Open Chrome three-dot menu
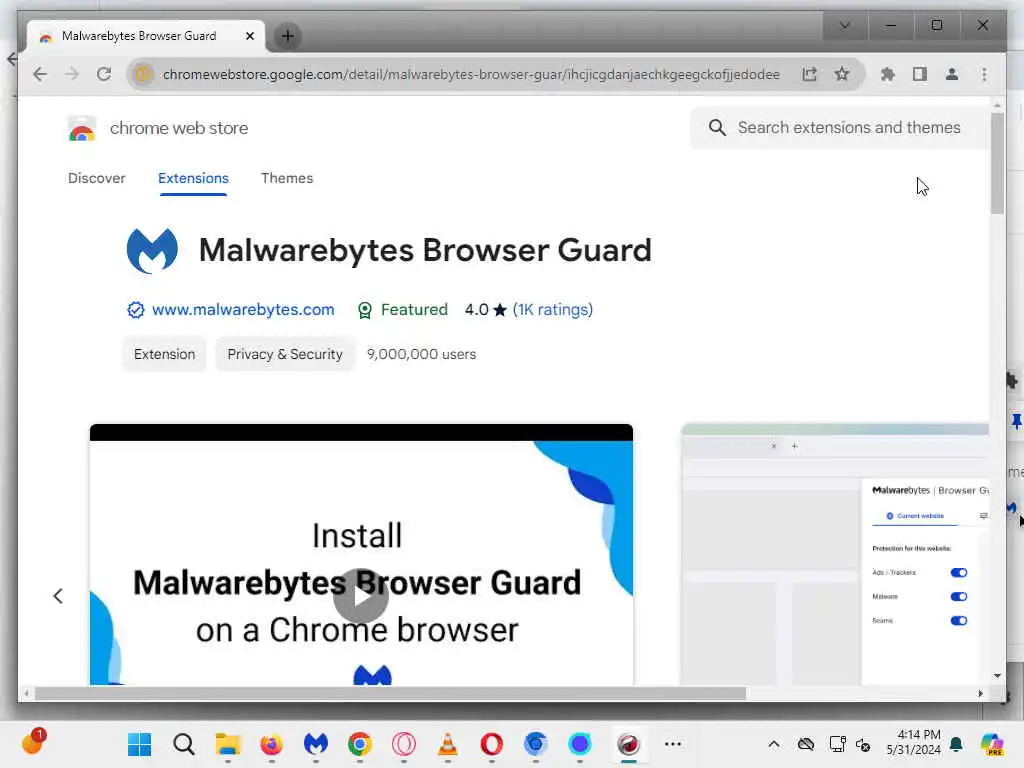Screen dimensions: 1024x768 (x=984, y=74)
